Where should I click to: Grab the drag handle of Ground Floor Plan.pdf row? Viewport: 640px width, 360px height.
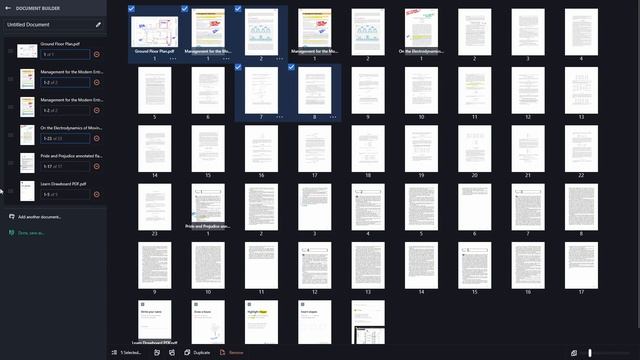point(11,51)
